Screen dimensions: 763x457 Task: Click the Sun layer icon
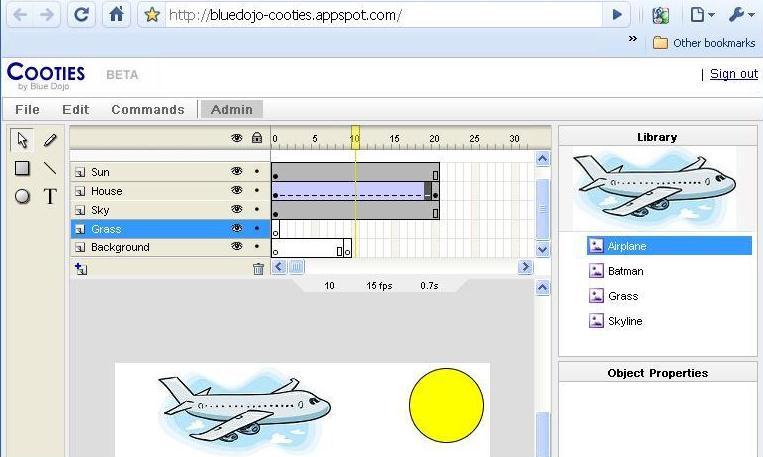click(x=80, y=172)
